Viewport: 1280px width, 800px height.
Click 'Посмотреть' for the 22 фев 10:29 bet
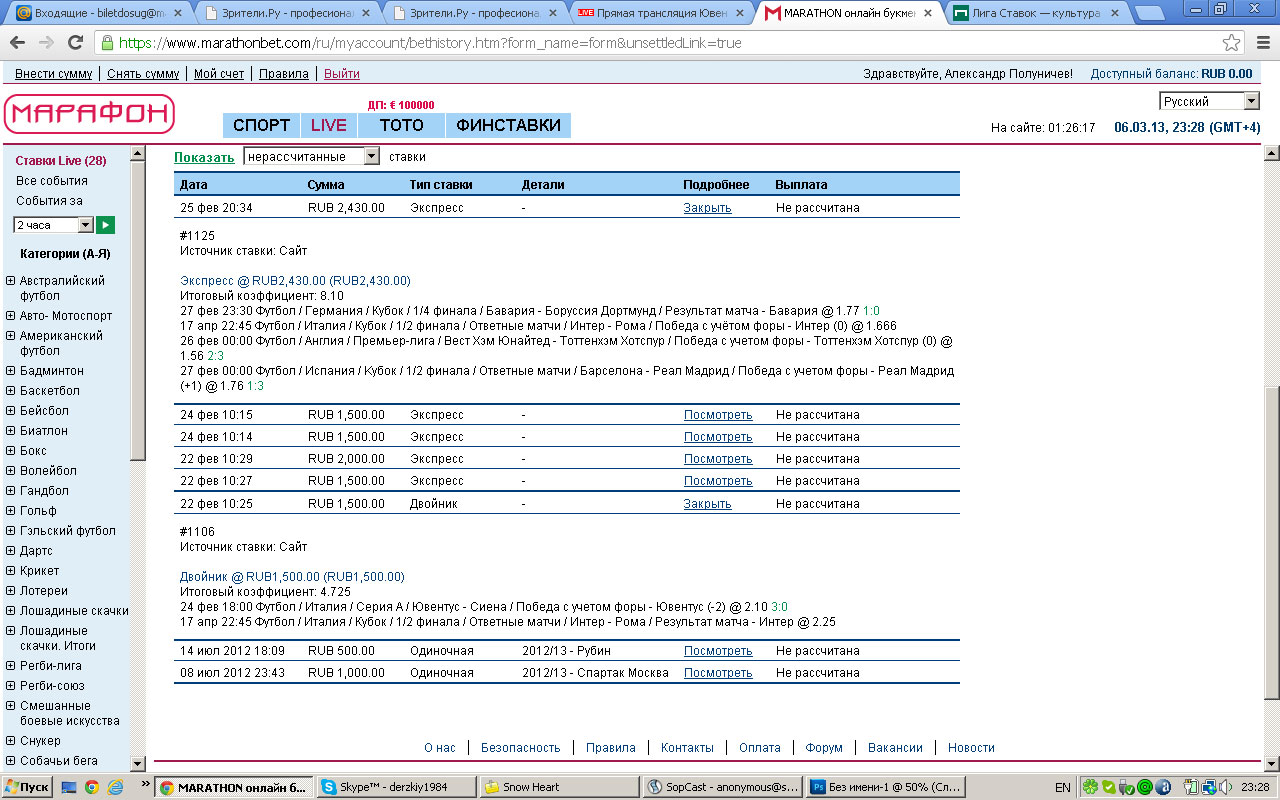(718, 459)
